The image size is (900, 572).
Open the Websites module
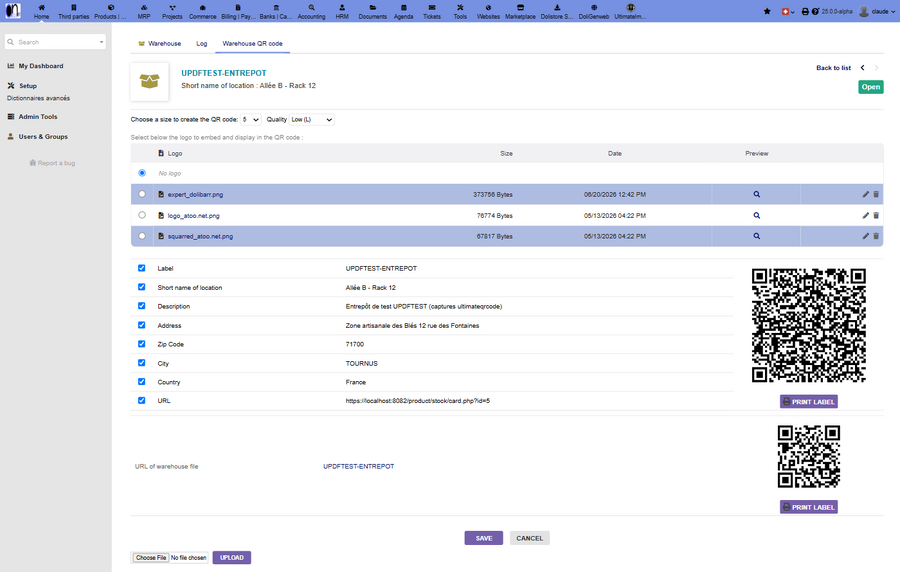point(488,11)
